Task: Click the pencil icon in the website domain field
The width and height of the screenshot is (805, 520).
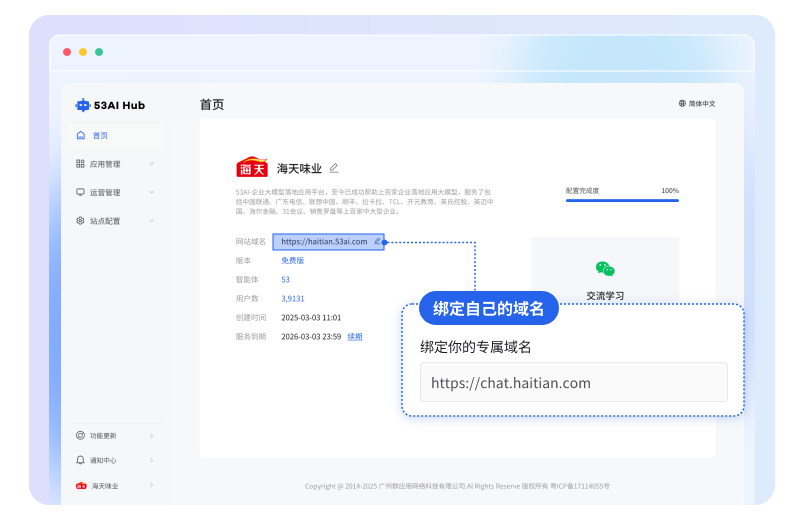Action: (x=377, y=241)
